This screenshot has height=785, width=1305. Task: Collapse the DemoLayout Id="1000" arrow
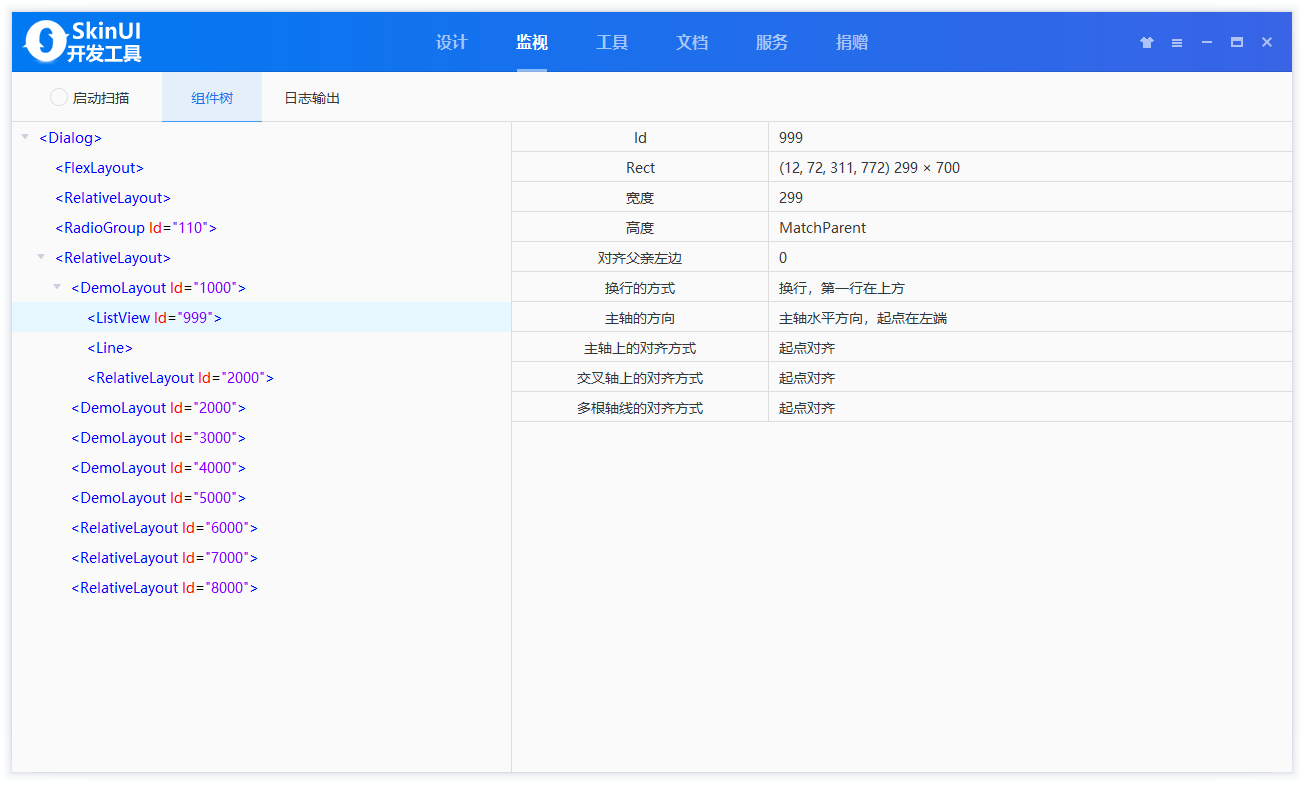pos(57,287)
